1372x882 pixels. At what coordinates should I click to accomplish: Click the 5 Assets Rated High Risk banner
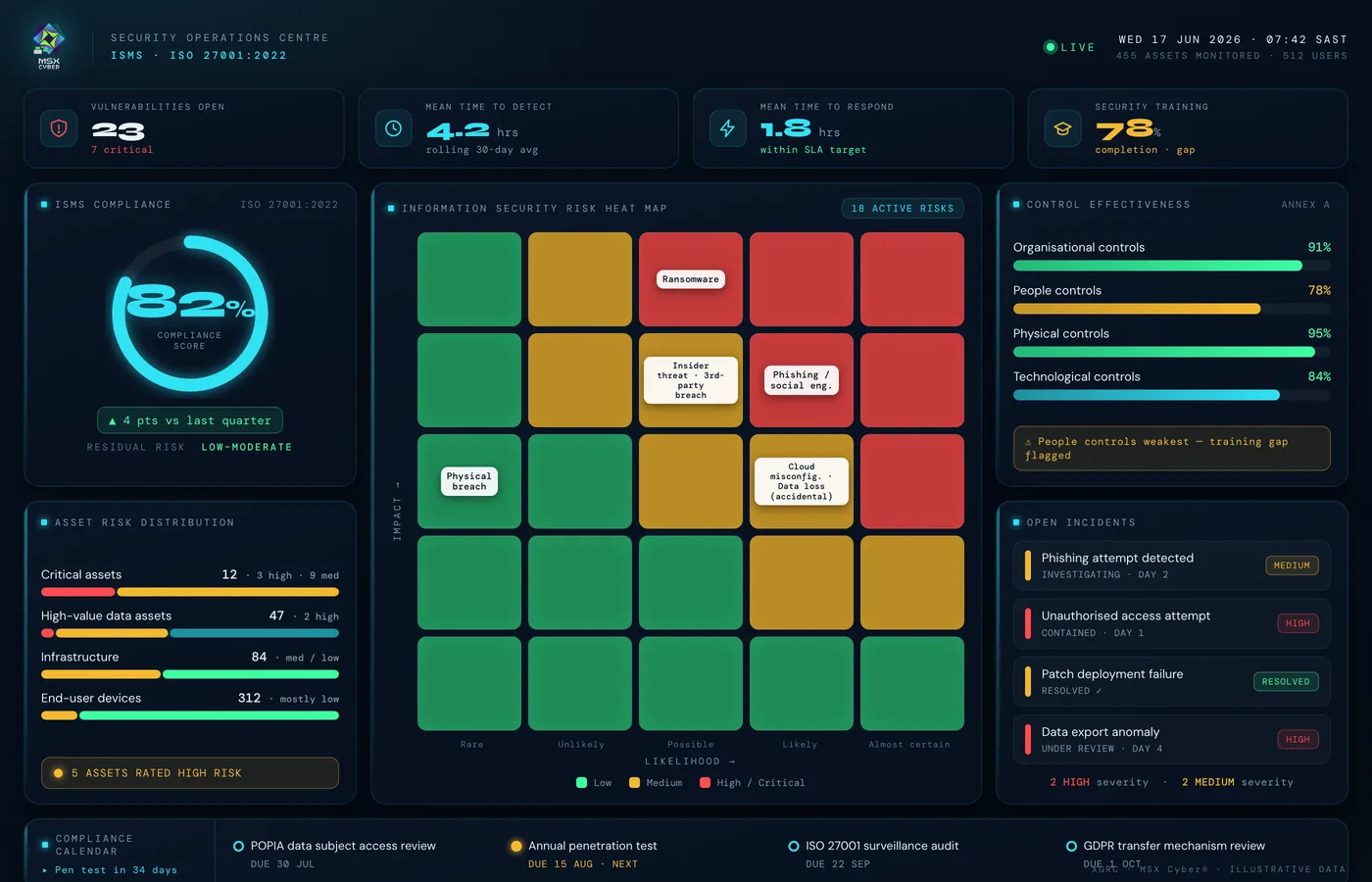point(190,773)
